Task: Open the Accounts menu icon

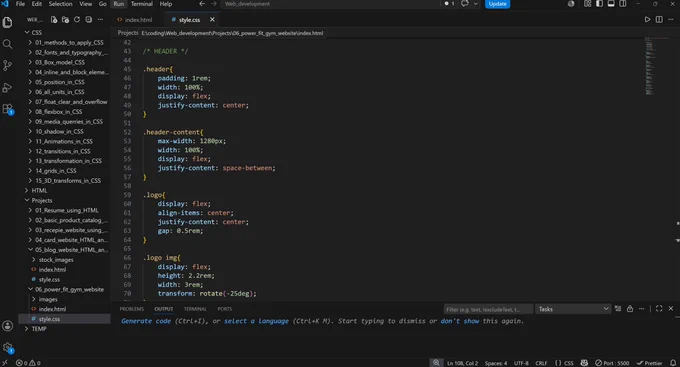Action: (x=7, y=326)
